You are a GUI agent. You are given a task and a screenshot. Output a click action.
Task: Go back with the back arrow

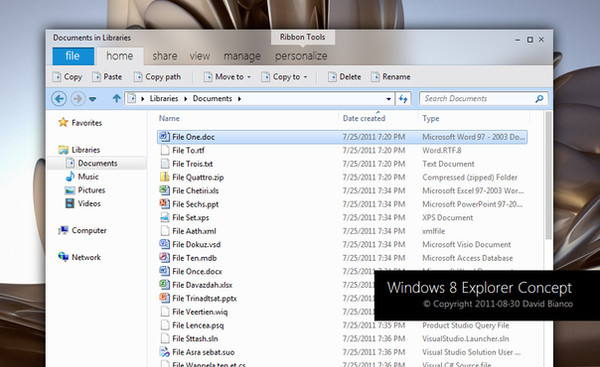coord(59,99)
